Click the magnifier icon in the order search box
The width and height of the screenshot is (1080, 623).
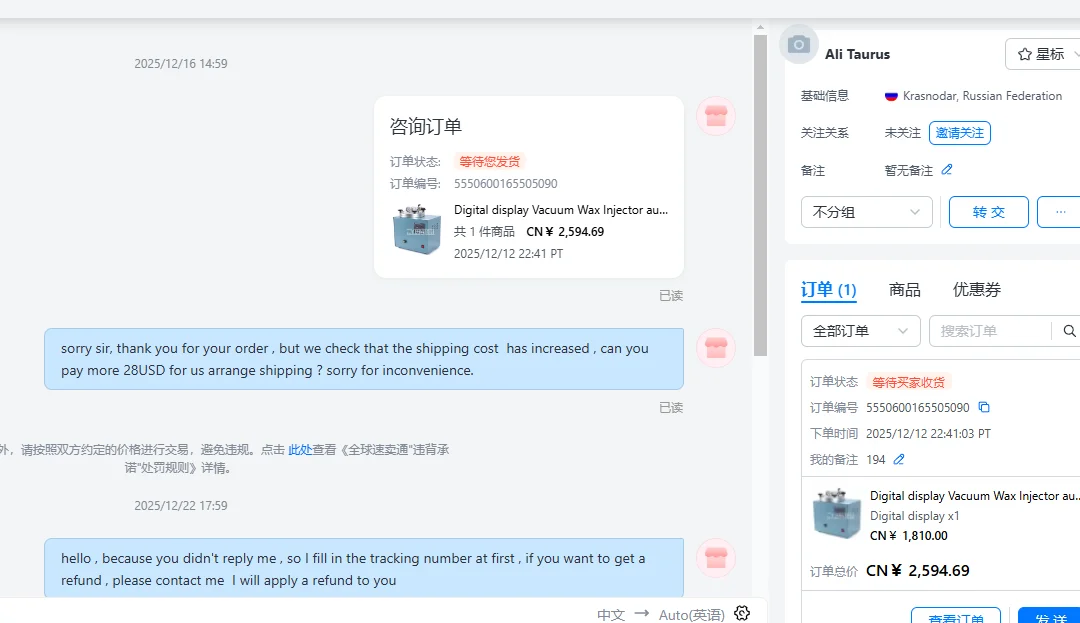tap(1069, 331)
